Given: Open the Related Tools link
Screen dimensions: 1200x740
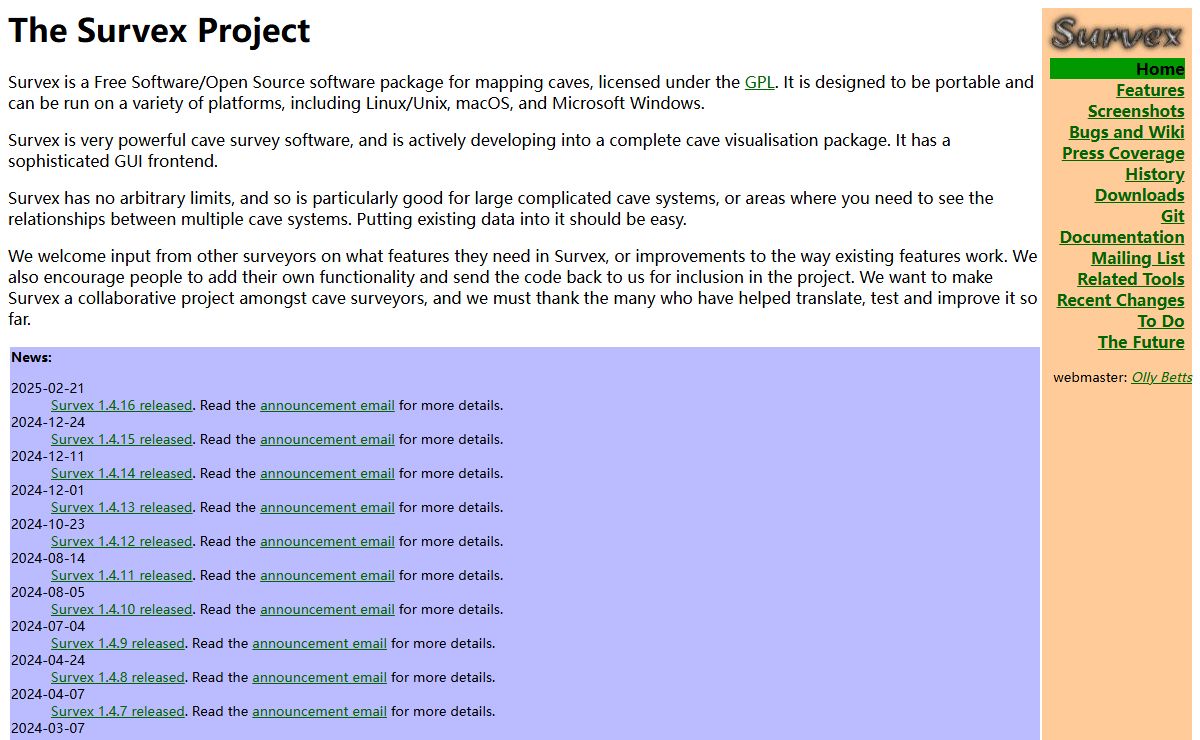Looking at the screenshot, I should (1130, 279).
